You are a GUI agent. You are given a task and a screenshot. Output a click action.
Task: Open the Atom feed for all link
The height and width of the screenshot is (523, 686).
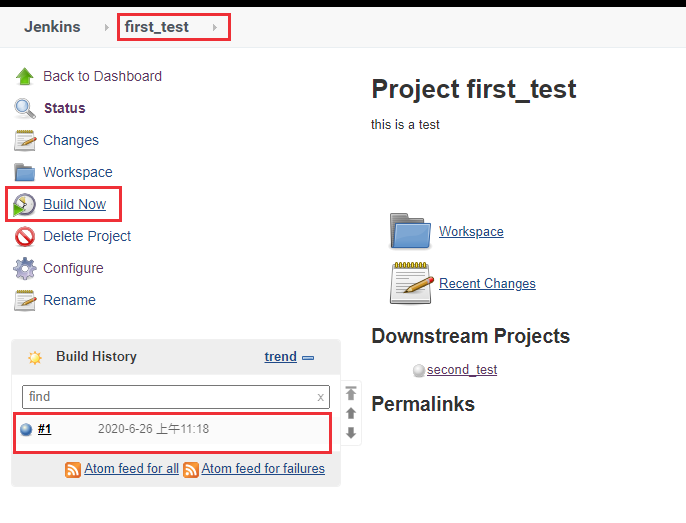point(131,468)
